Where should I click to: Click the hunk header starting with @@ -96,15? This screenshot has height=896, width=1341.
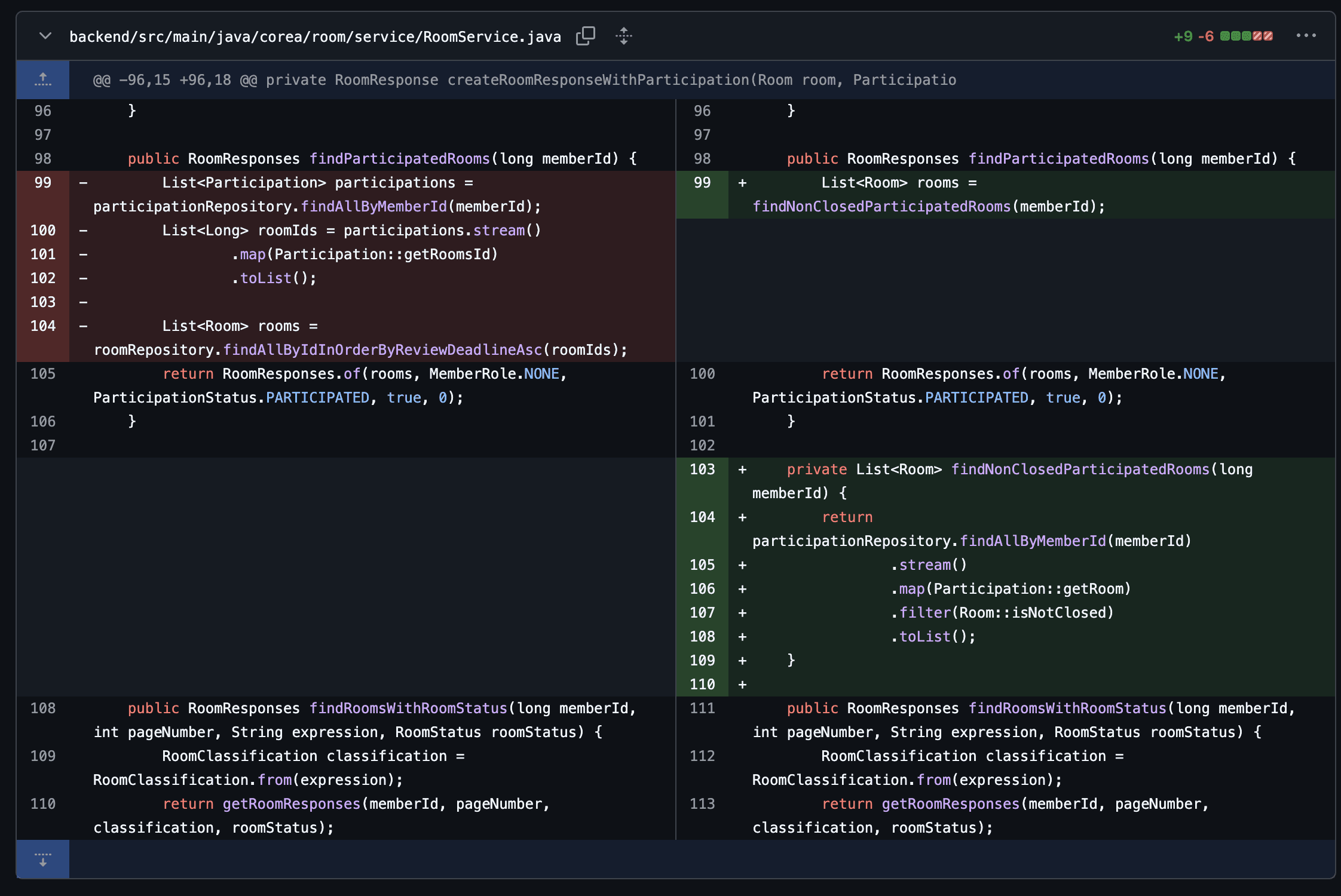coord(524,80)
